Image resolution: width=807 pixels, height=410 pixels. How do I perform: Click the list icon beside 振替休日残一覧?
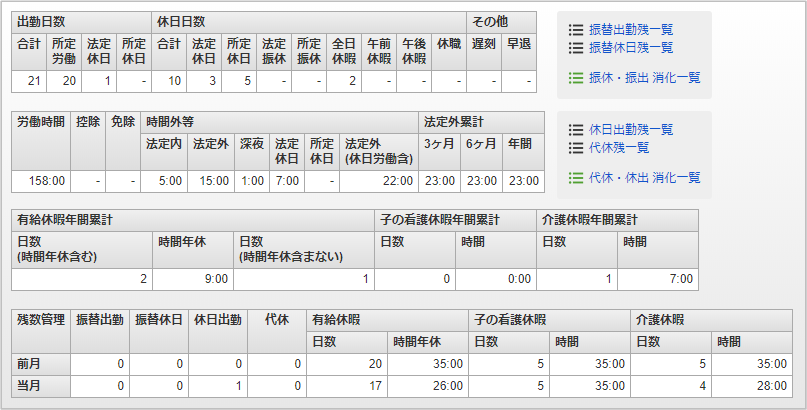pyautogui.click(x=576, y=48)
